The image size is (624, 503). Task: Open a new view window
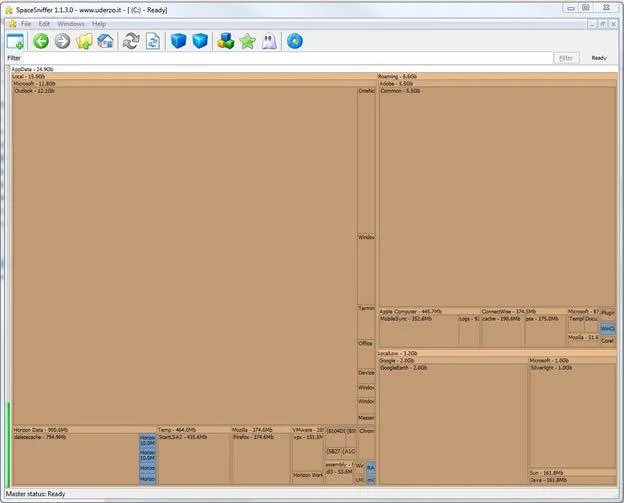pyautogui.click(x=16, y=41)
